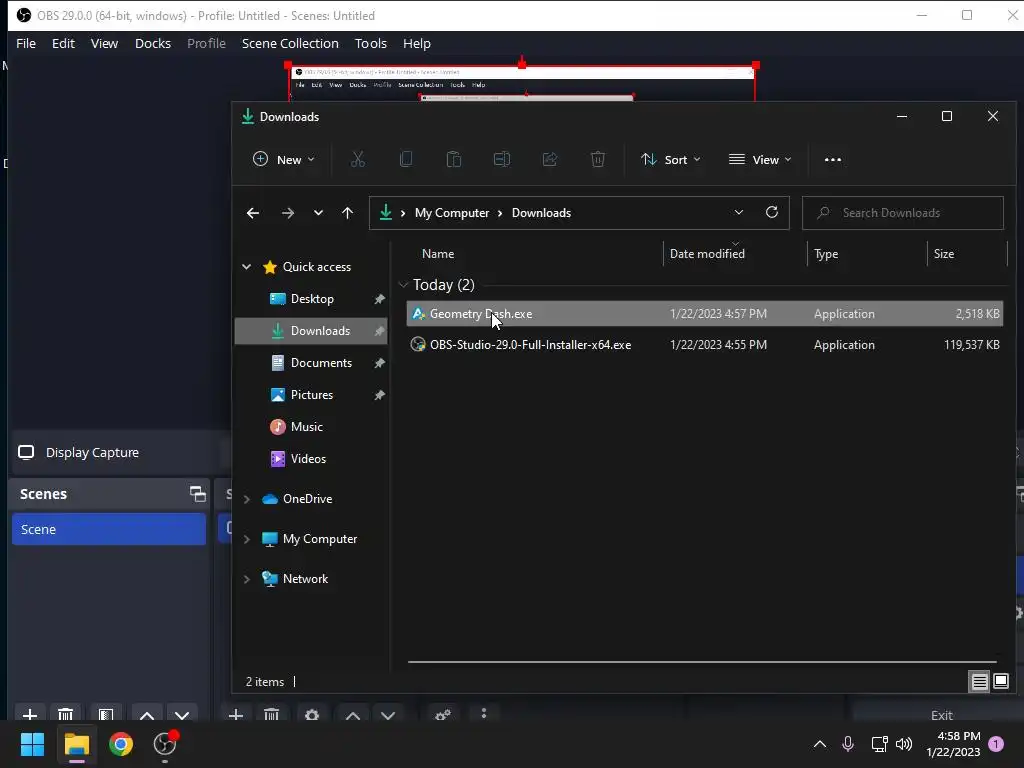Image resolution: width=1024 pixels, height=768 pixels.
Task: Add a new scene with OBS plus button
Action: pos(30,714)
